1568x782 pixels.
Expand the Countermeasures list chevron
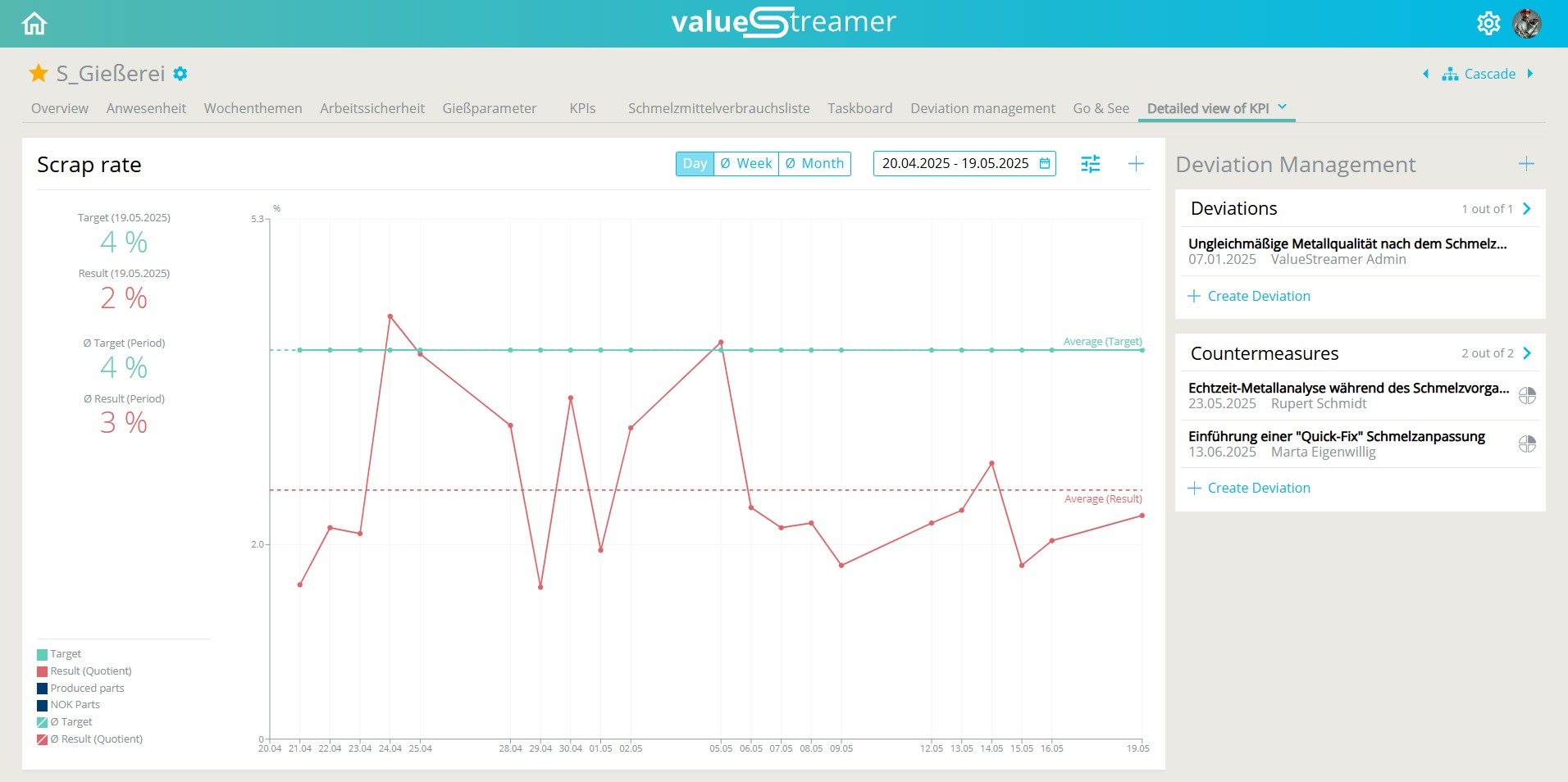[x=1526, y=353]
